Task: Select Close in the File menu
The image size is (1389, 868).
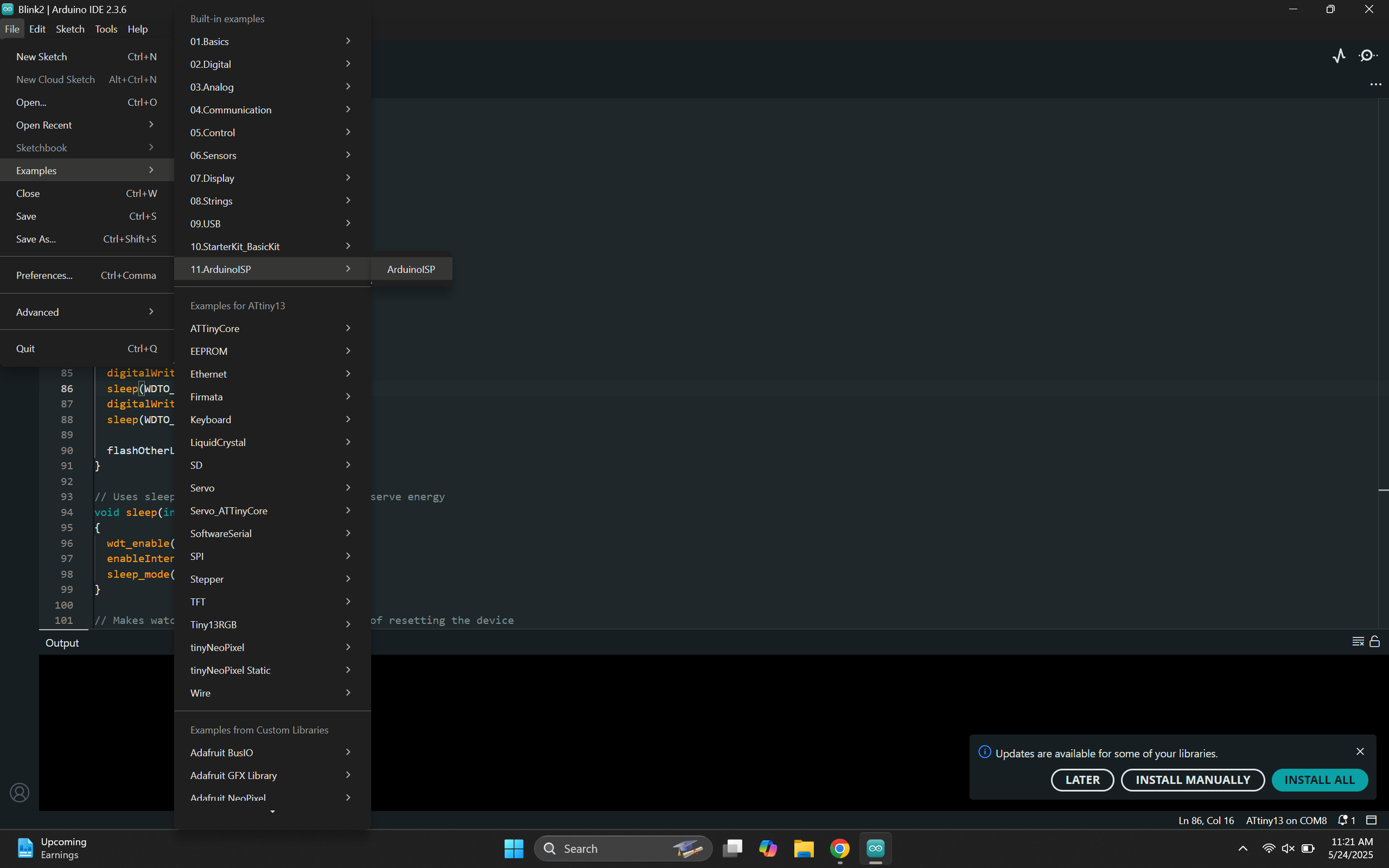Action: coord(87,193)
